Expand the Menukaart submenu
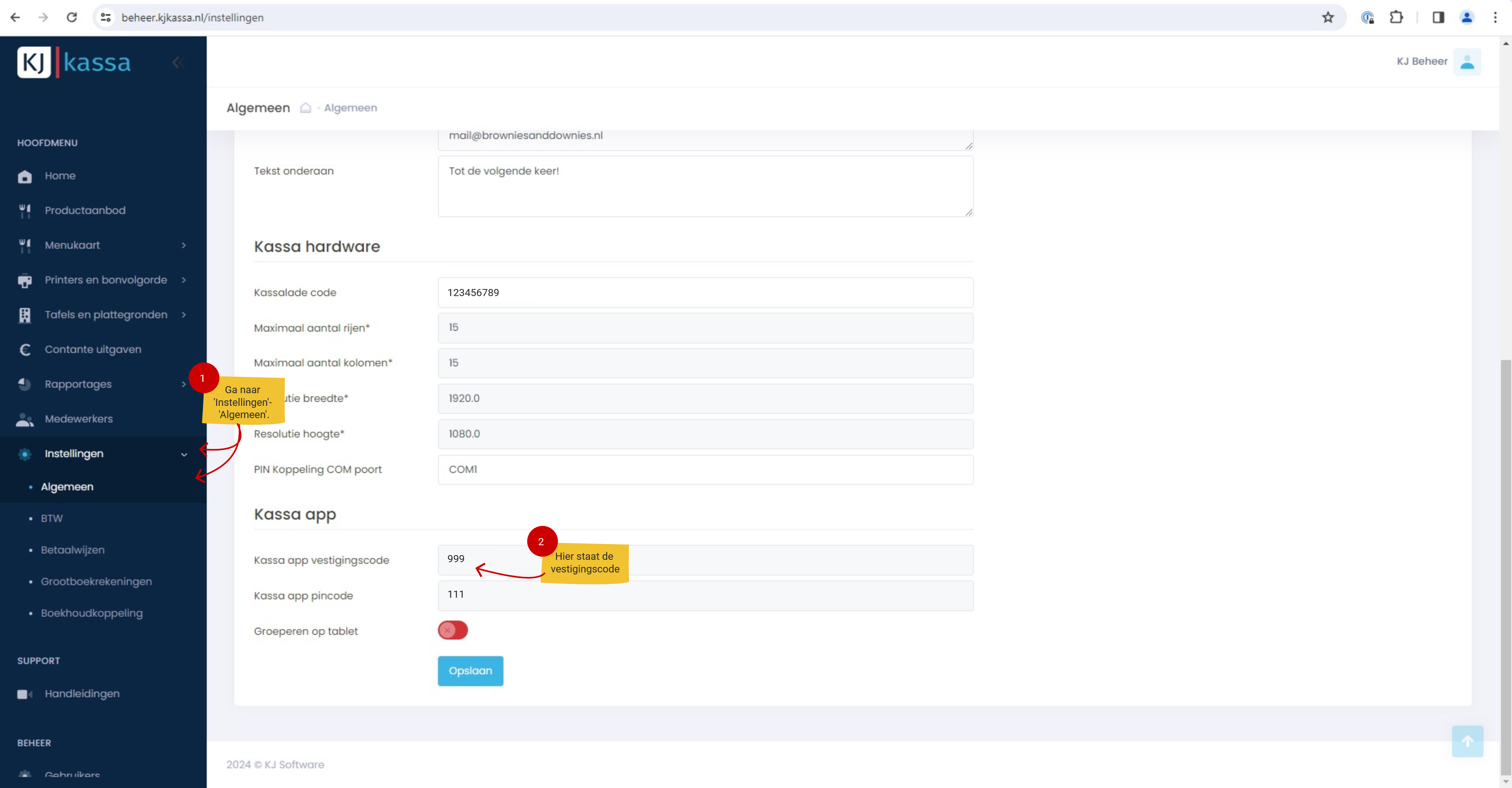 (x=184, y=246)
